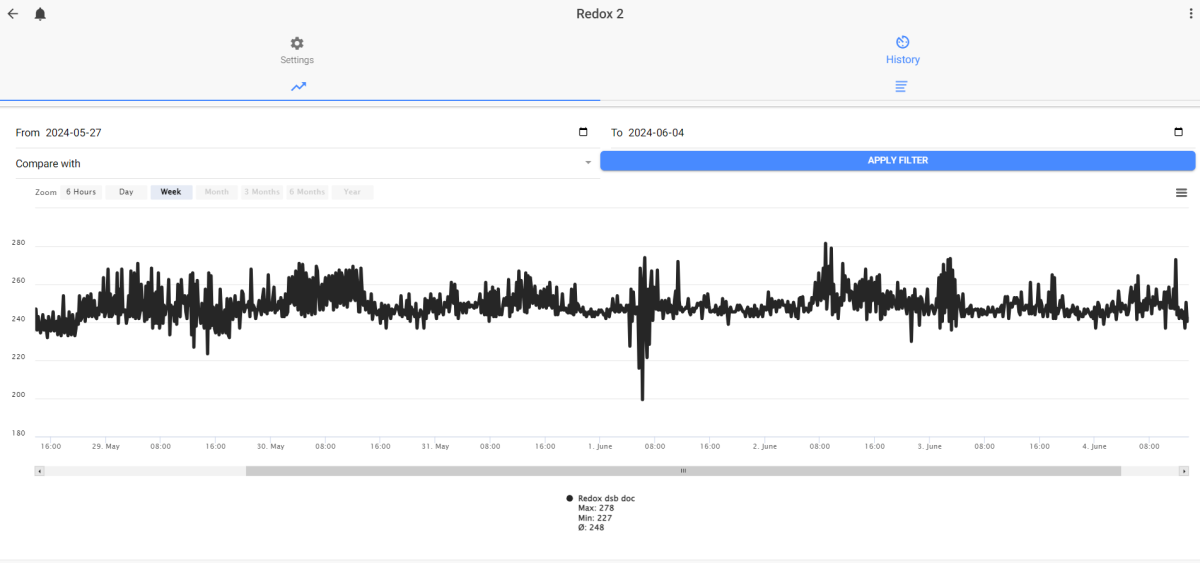The width and height of the screenshot is (1200, 563).
Task: Click the 1. June axis label
Action: point(600,446)
